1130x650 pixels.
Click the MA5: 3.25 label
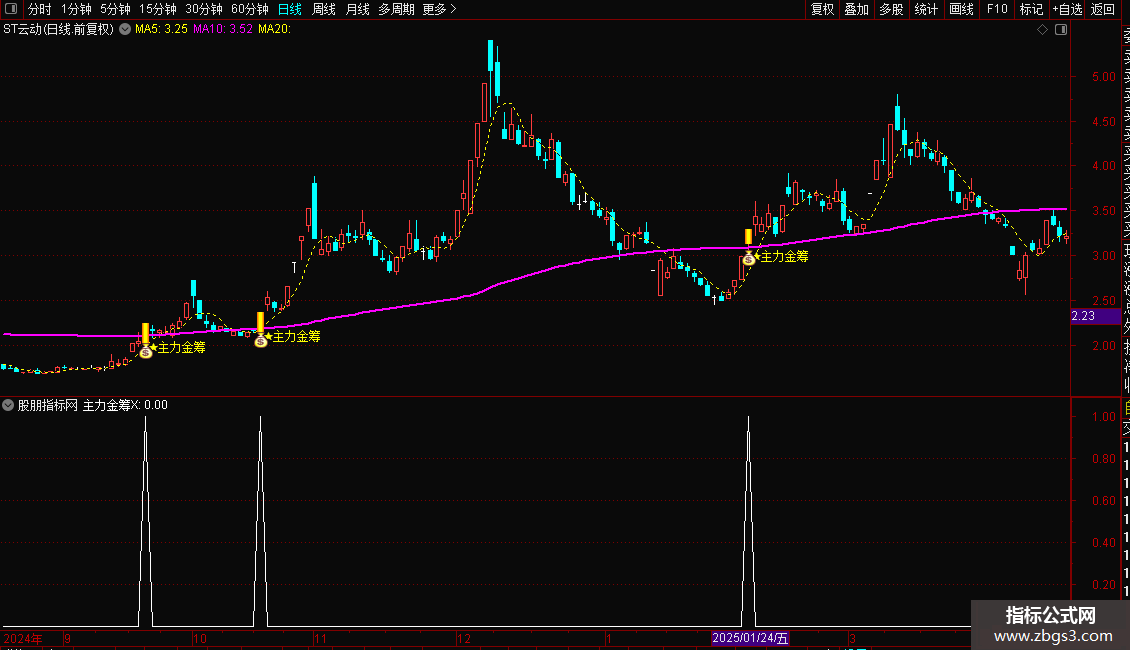161,29
